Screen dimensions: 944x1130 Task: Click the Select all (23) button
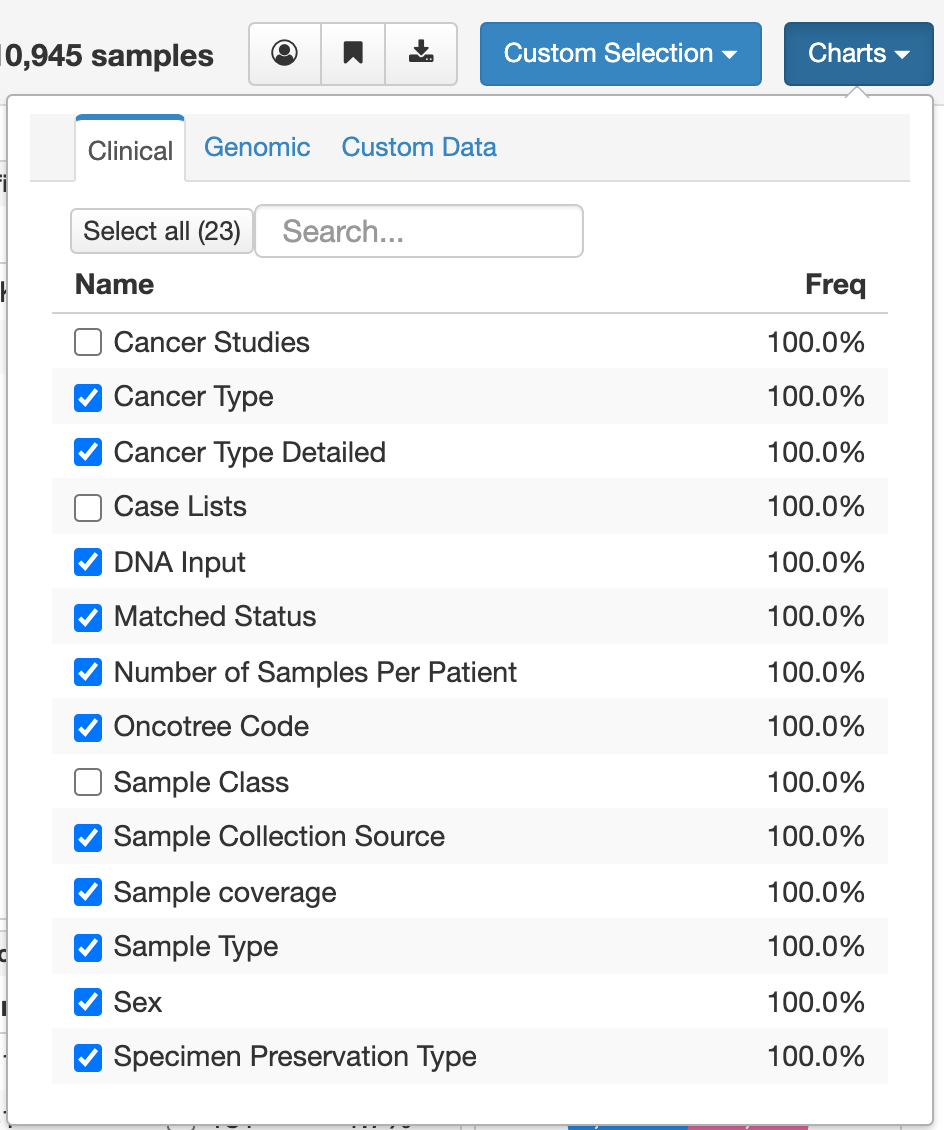161,231
